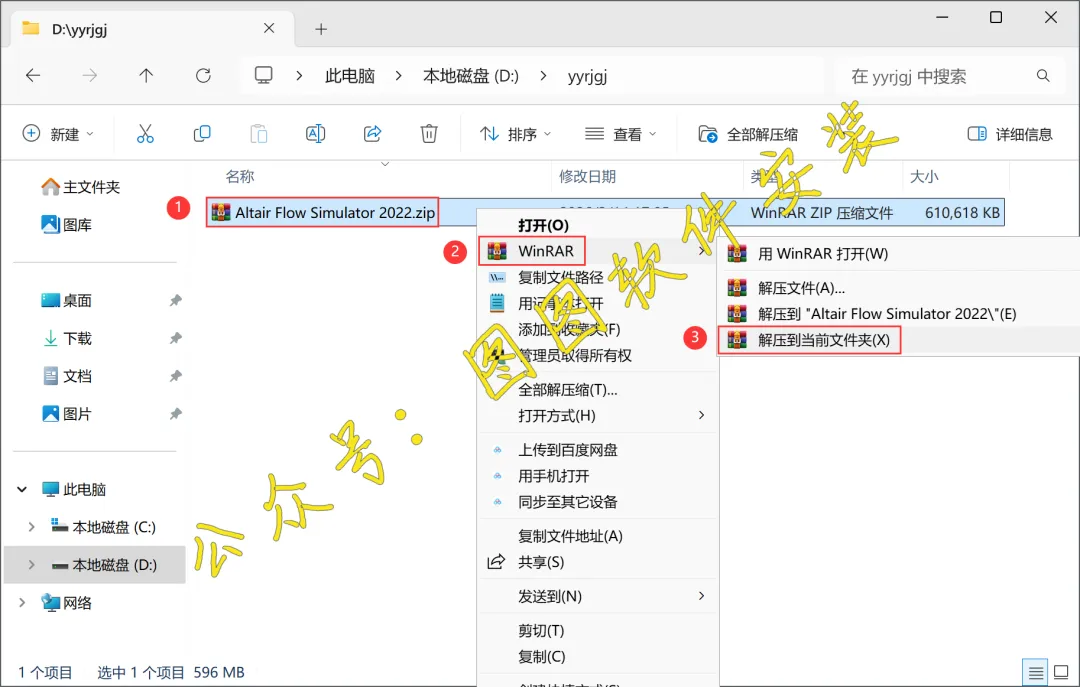This screenshot has height=687, width=1080.
Task: Click the computer icon in address bar
Action: (x=264, y=75)
